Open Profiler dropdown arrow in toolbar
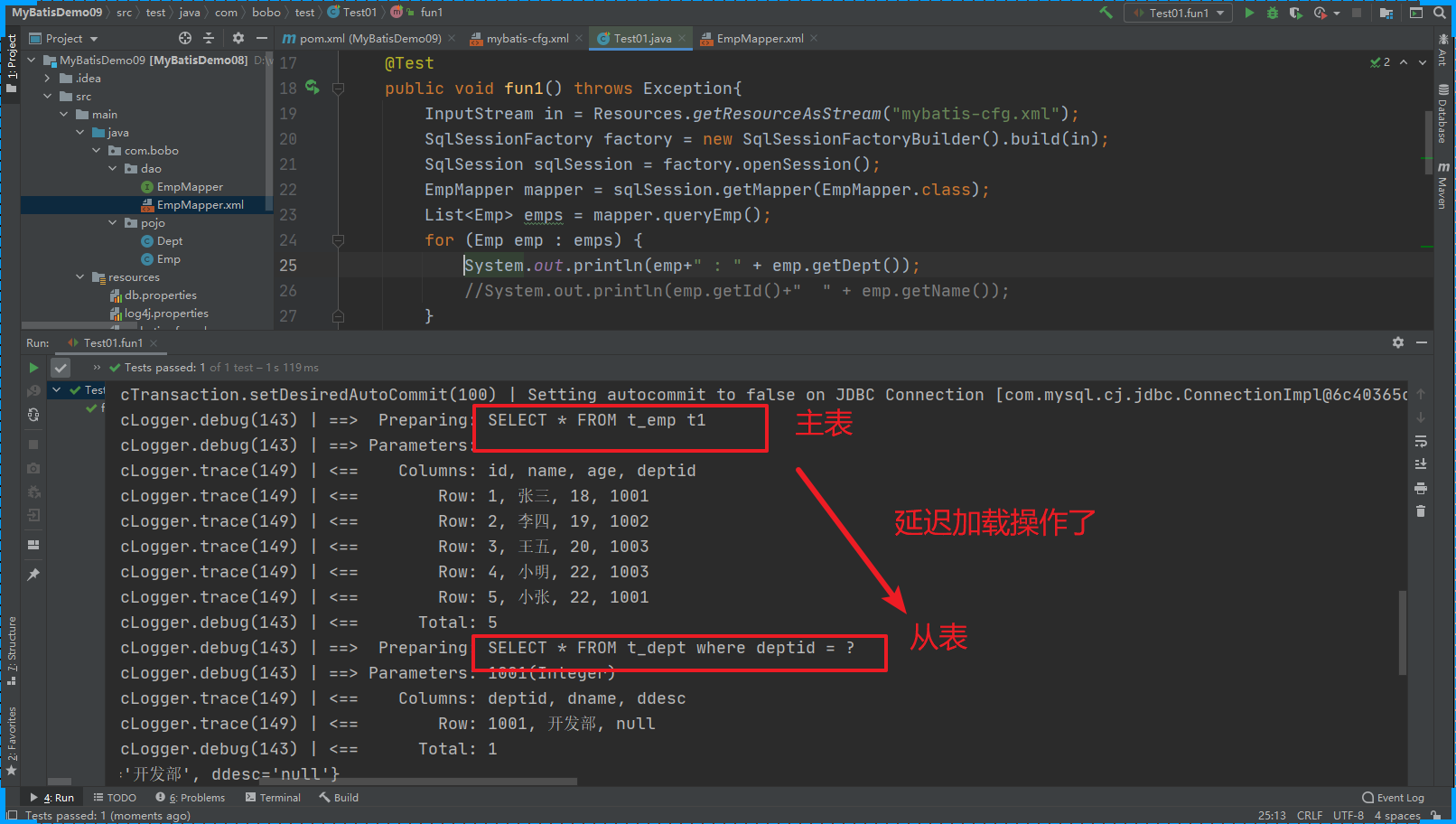This screenshot has width=1456, height=824. coord(1336,14)
